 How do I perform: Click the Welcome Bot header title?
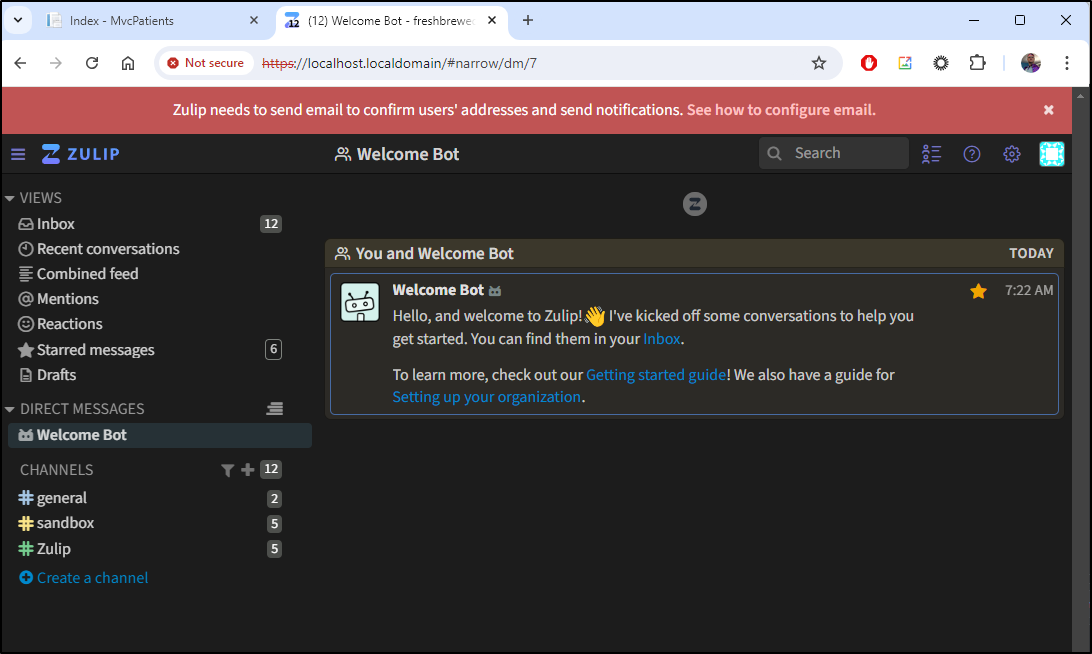click(x=408, y=154)
